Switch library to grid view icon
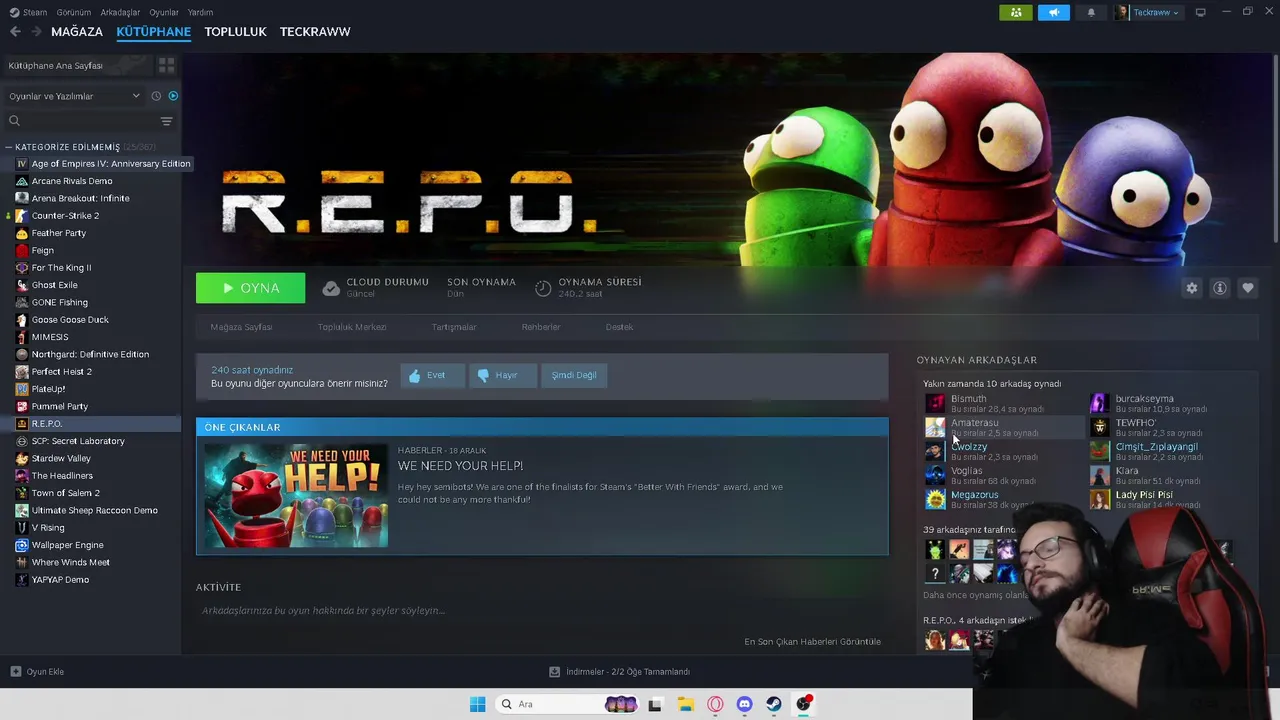The height and width of the screenshot is (720, 1280). click(166, 65)
